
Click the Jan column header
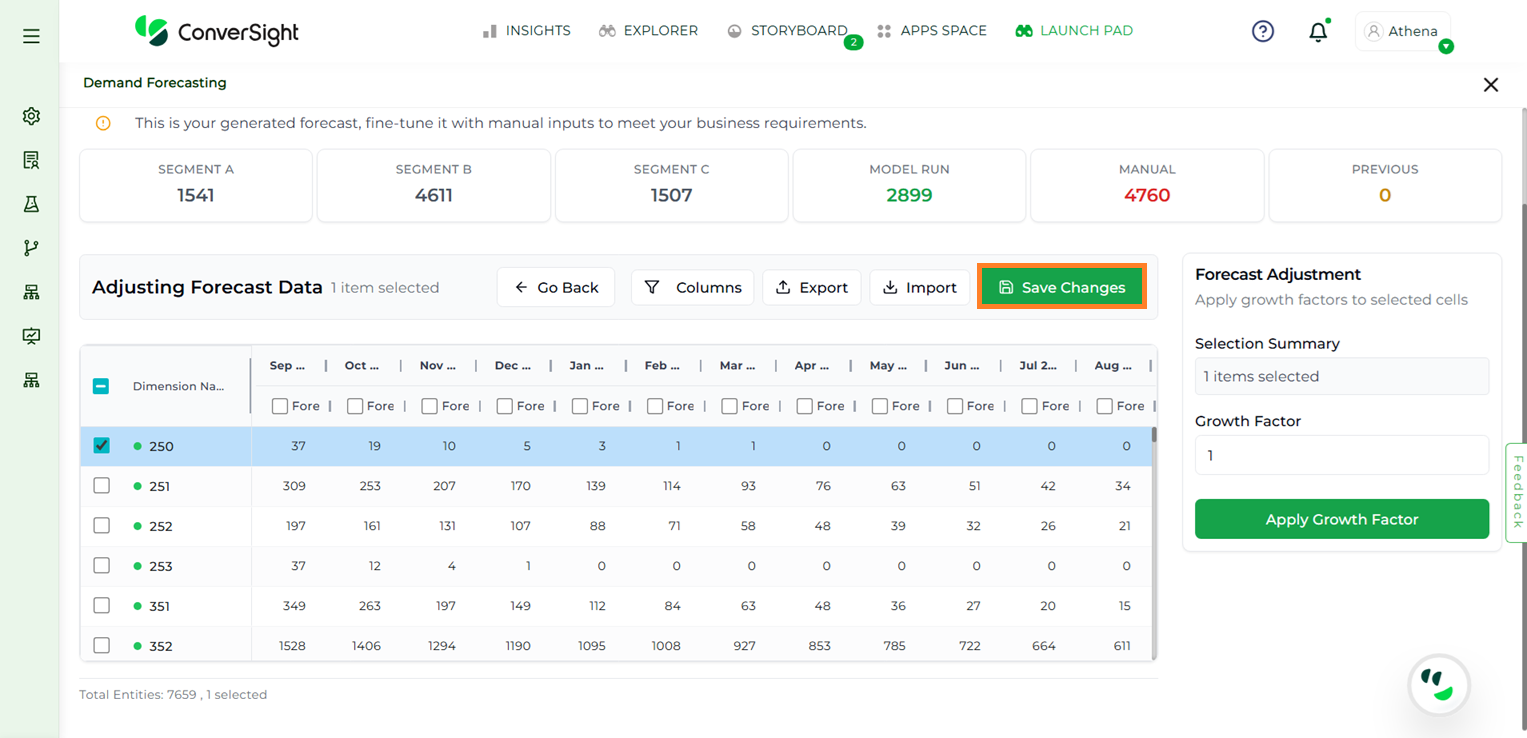pyautogui.click(x=587, y=366)
